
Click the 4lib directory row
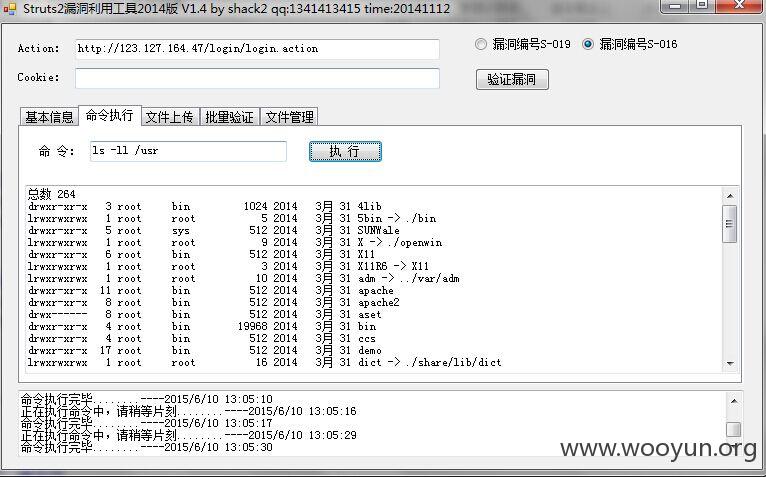click(x=205, y=206)
